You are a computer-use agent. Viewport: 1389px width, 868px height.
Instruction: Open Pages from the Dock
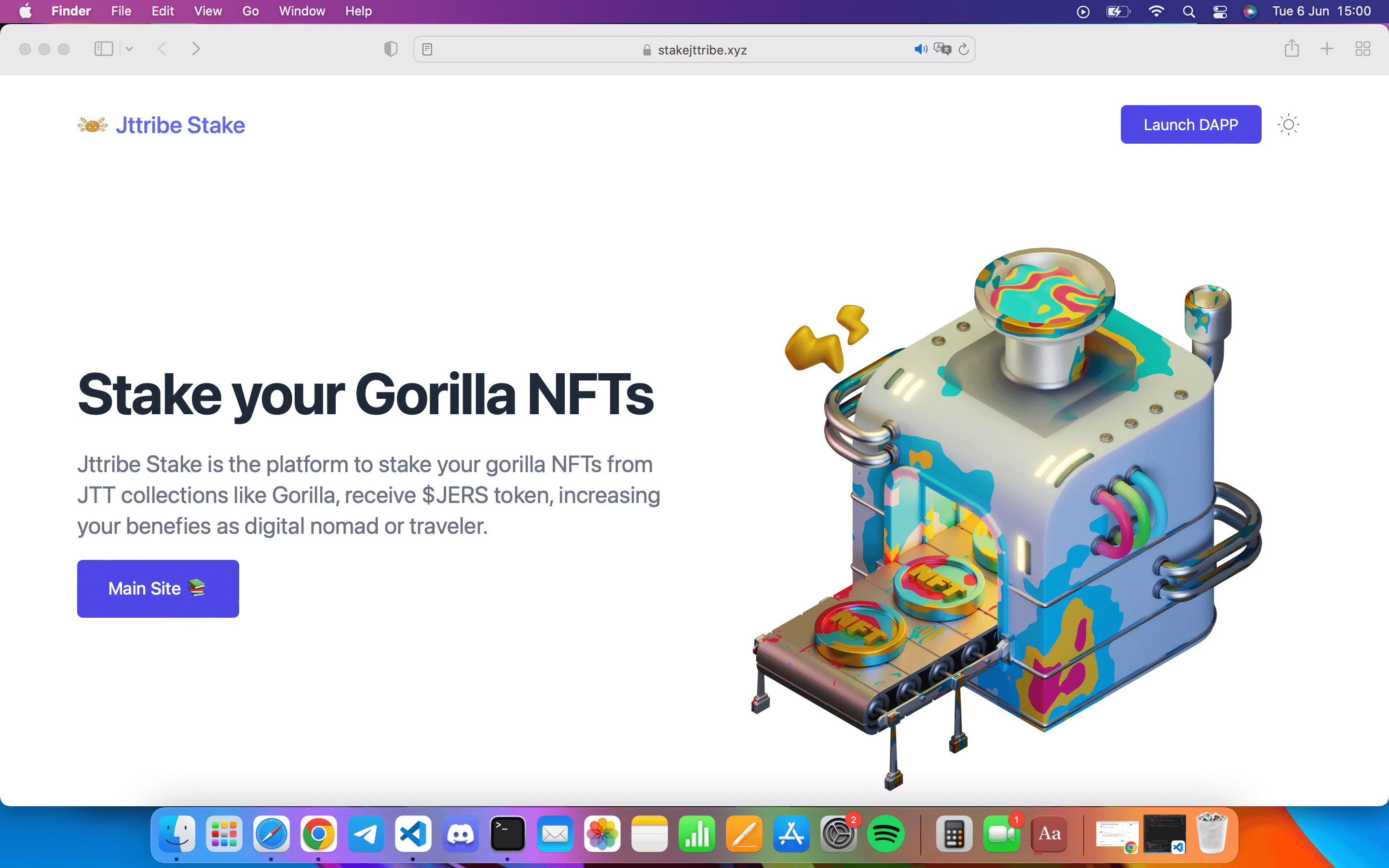point(744,834)
